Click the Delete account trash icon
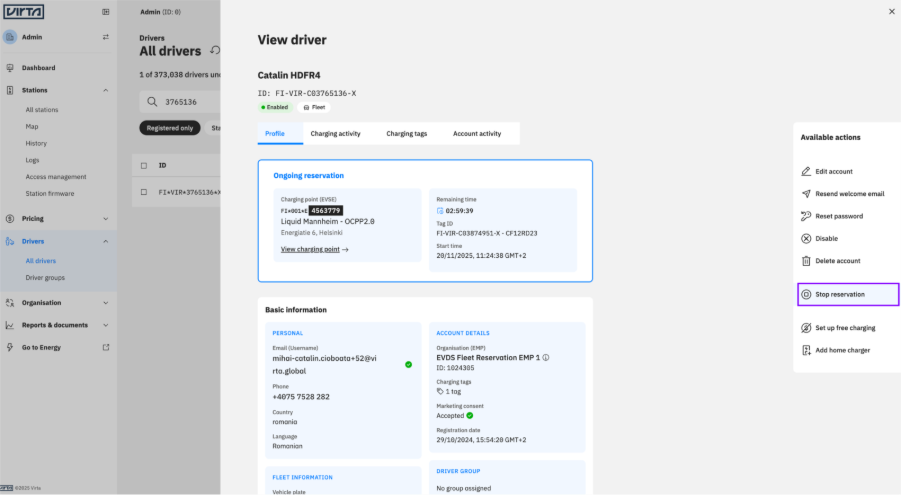 click(806, 261)
